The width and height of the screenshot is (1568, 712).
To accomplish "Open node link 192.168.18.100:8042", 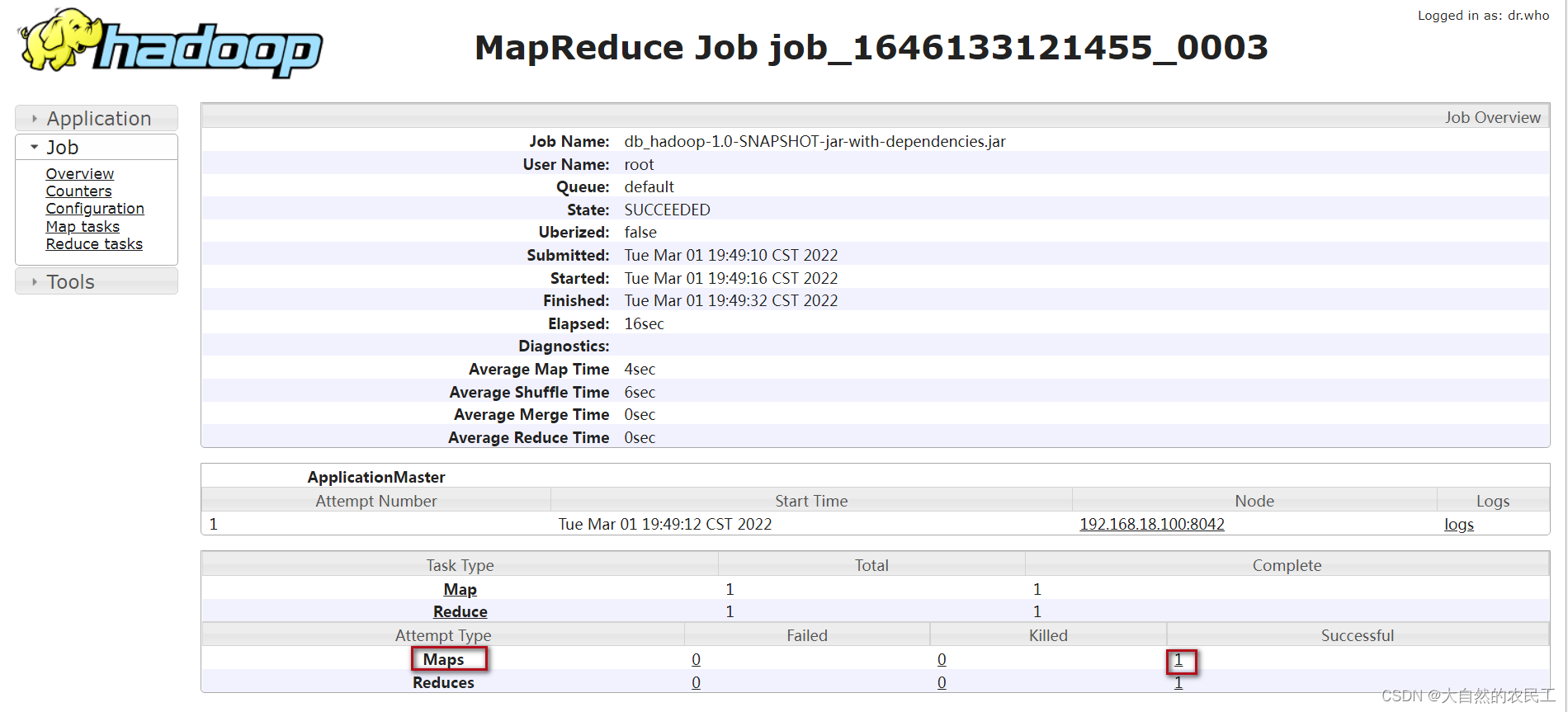I will click(1152, 524).
